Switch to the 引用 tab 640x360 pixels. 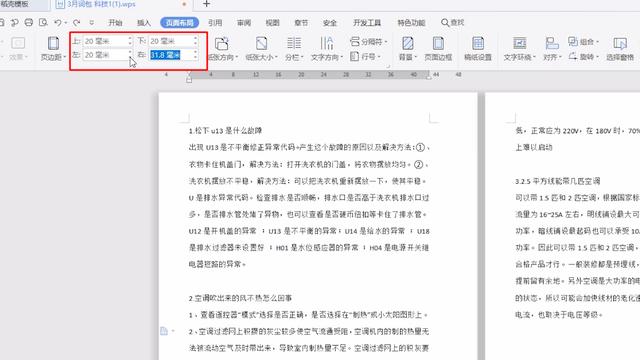click(x=215, y=23)
